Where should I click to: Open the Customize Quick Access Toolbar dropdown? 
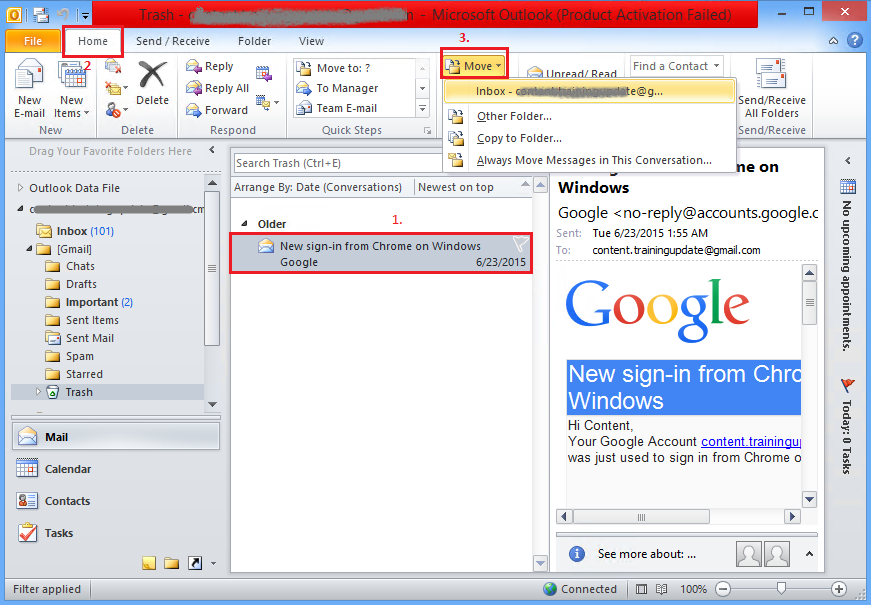click(84, 15)
